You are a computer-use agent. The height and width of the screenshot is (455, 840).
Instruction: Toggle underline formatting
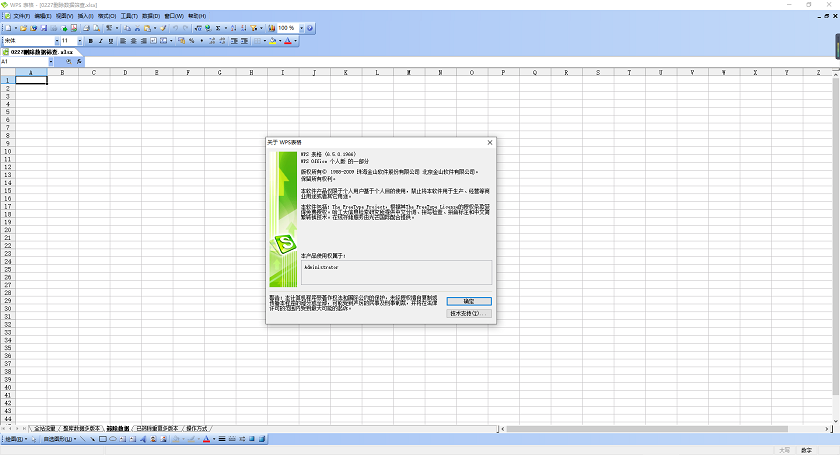tap(111, 41)
